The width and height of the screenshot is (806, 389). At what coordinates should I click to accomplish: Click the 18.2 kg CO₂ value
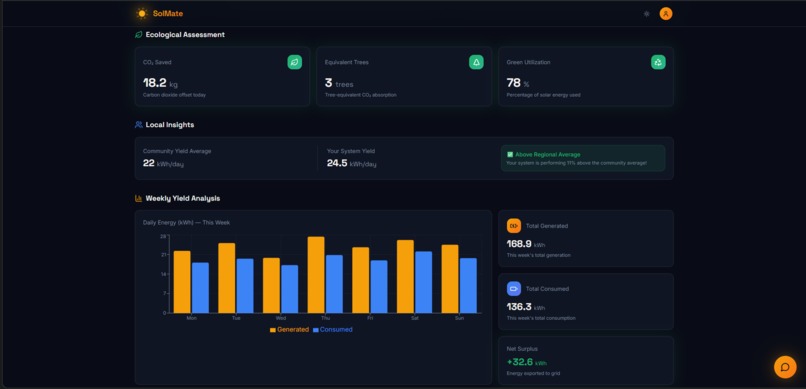pos(160,83)
